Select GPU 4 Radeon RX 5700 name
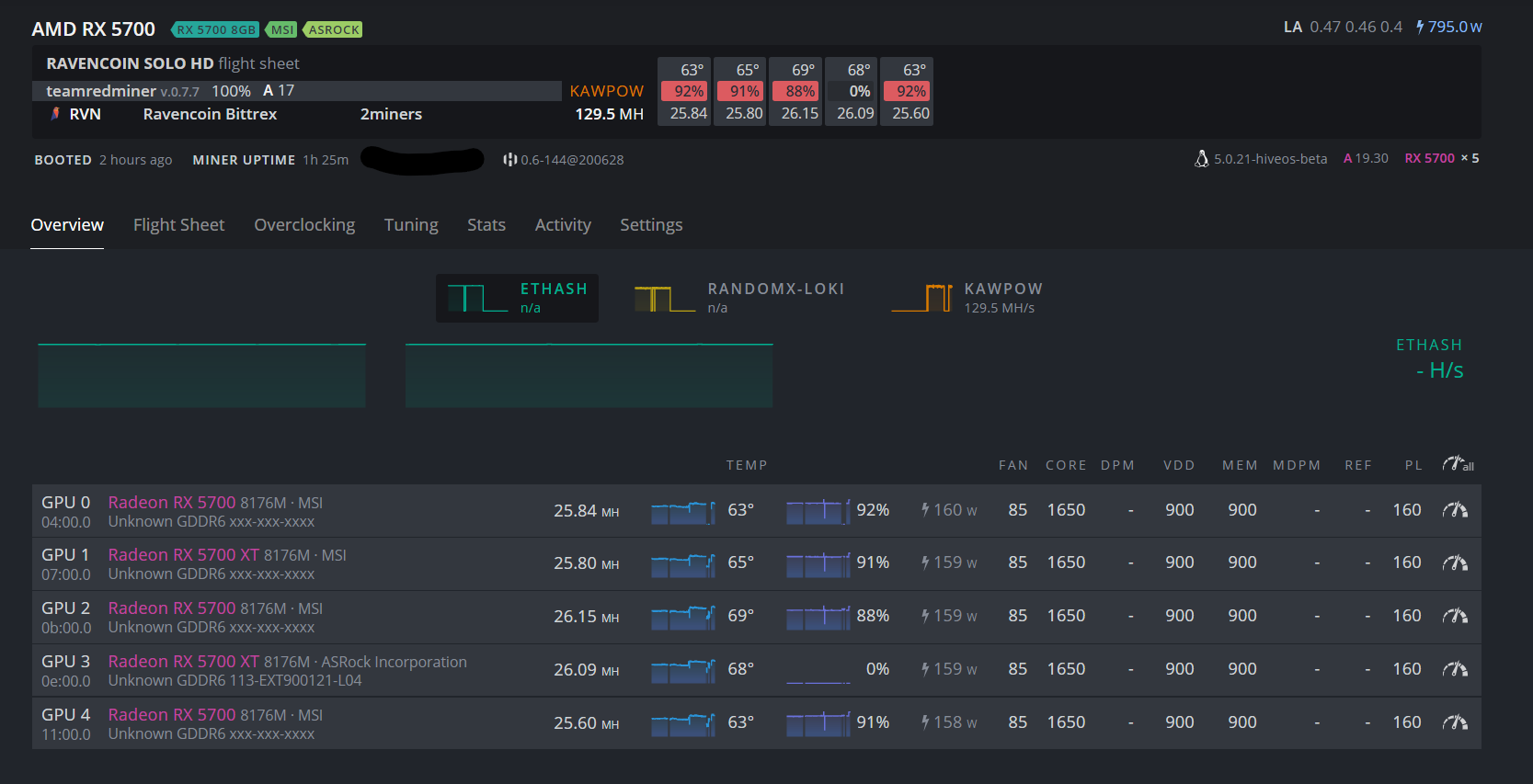 click(172, 715)
